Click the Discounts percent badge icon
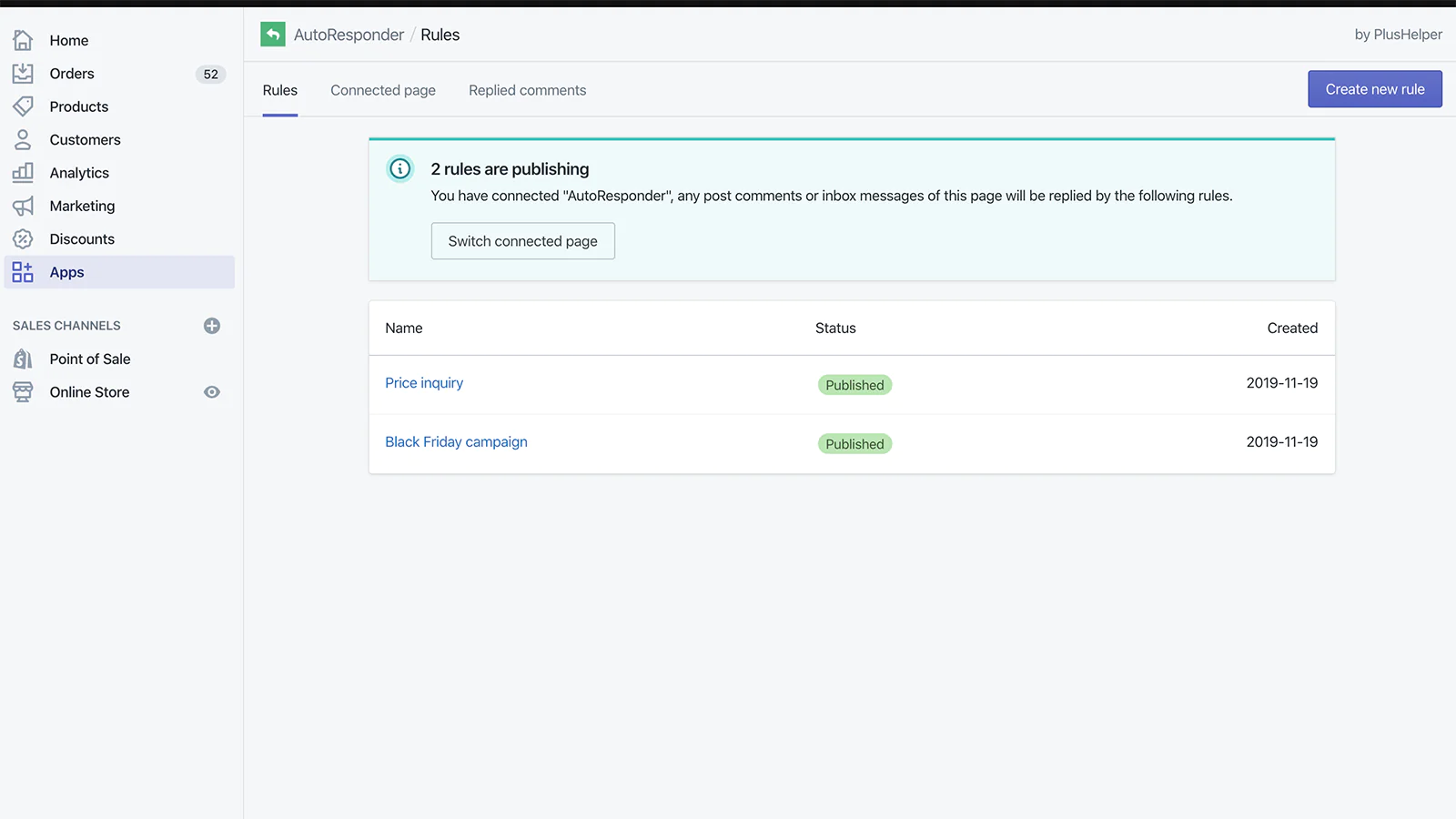Screen dimensions: 1456x819 point(23,239)
